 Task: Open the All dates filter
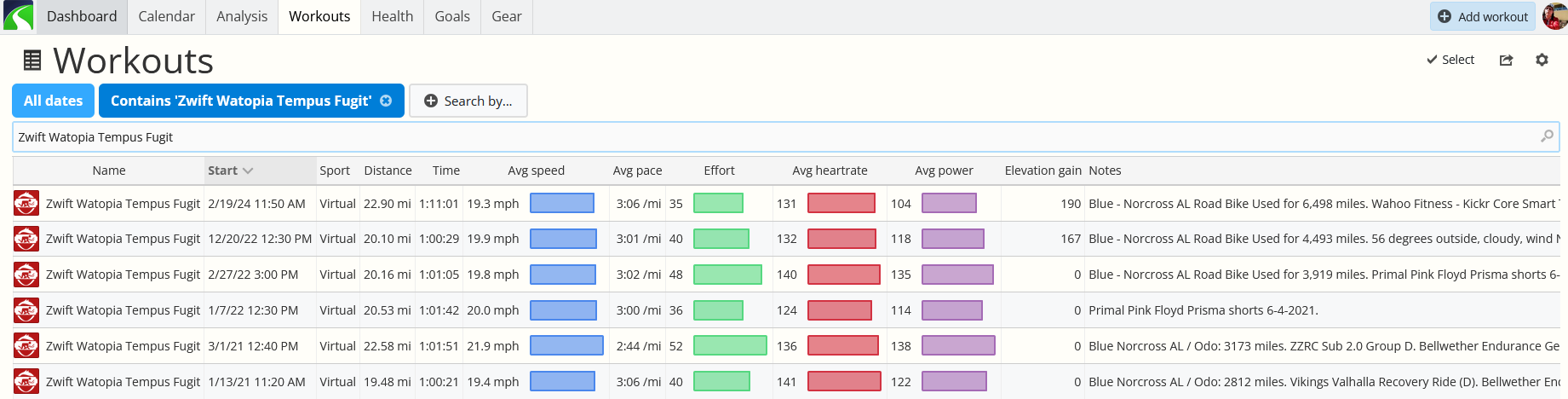click(53, 101)
